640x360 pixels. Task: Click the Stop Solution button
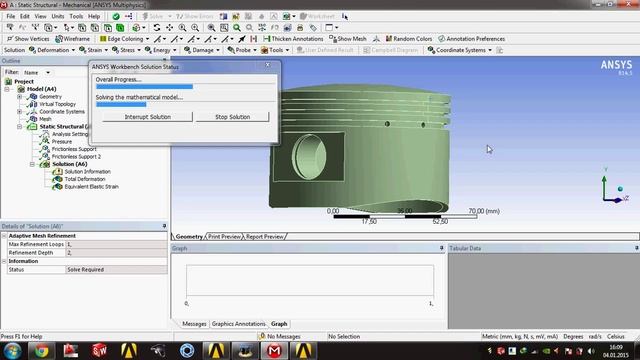(x=232, y=117)
